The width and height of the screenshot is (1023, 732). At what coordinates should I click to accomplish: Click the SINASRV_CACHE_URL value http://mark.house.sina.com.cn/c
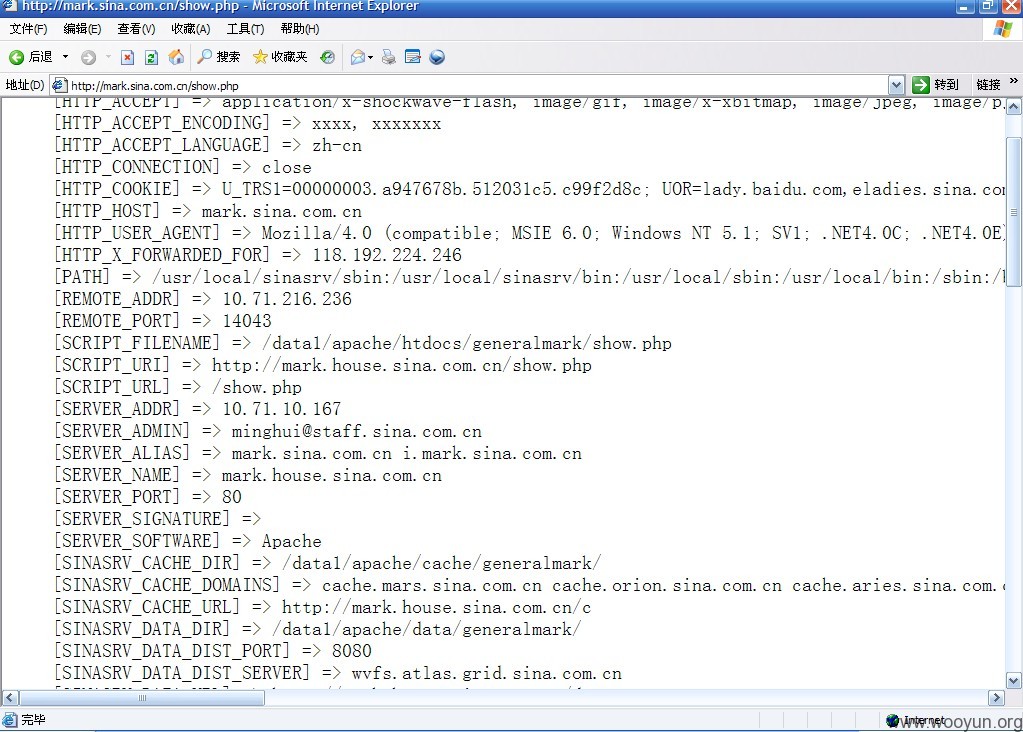point(436,607)
